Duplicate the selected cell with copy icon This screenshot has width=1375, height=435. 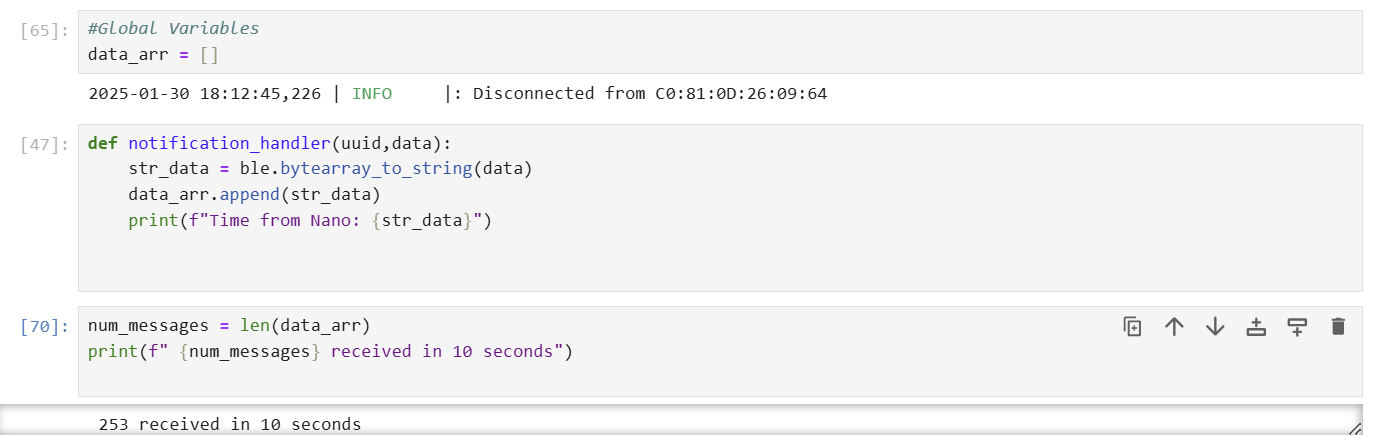[x=1132, y=326]
